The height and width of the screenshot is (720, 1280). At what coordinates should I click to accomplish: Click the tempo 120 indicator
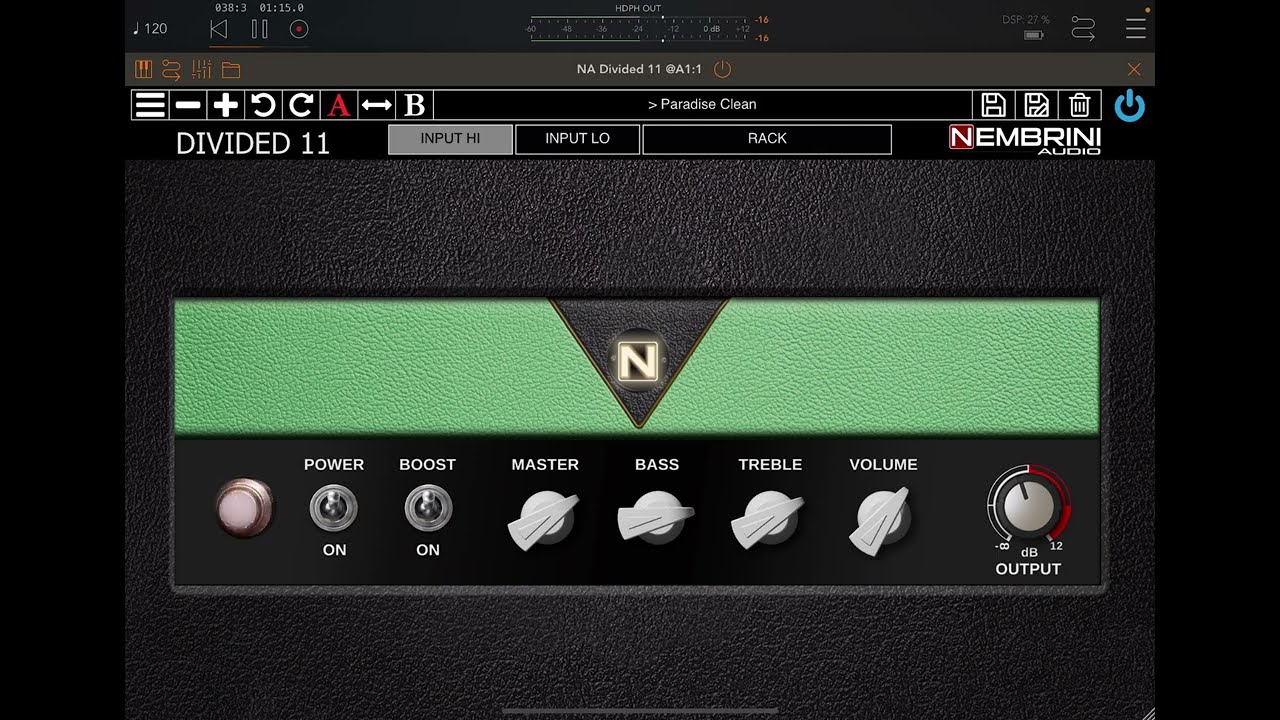tap(150, 28)
